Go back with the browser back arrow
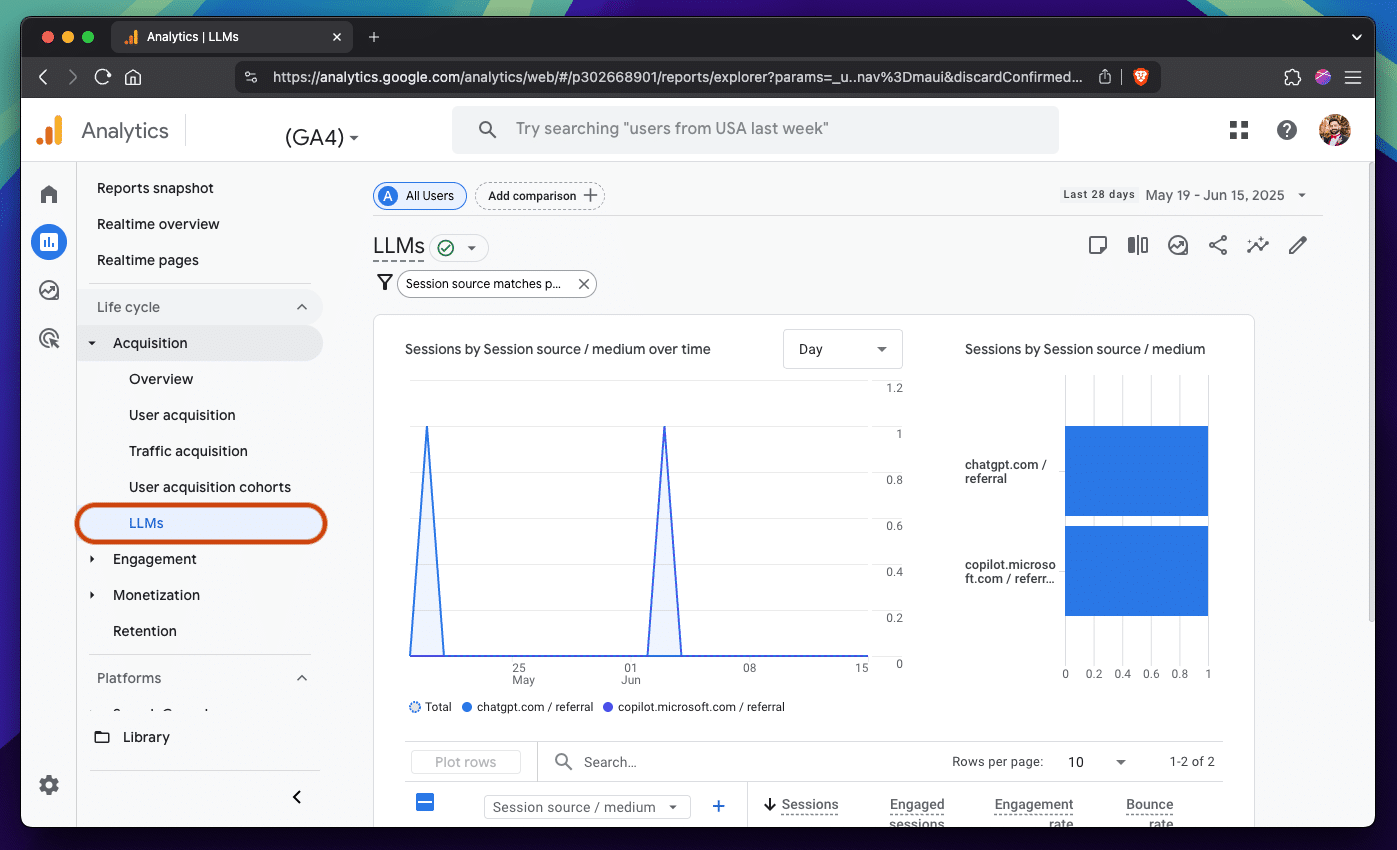This screenshot has width=1397, height=850. pyautogui.click(x=43, y=77)
